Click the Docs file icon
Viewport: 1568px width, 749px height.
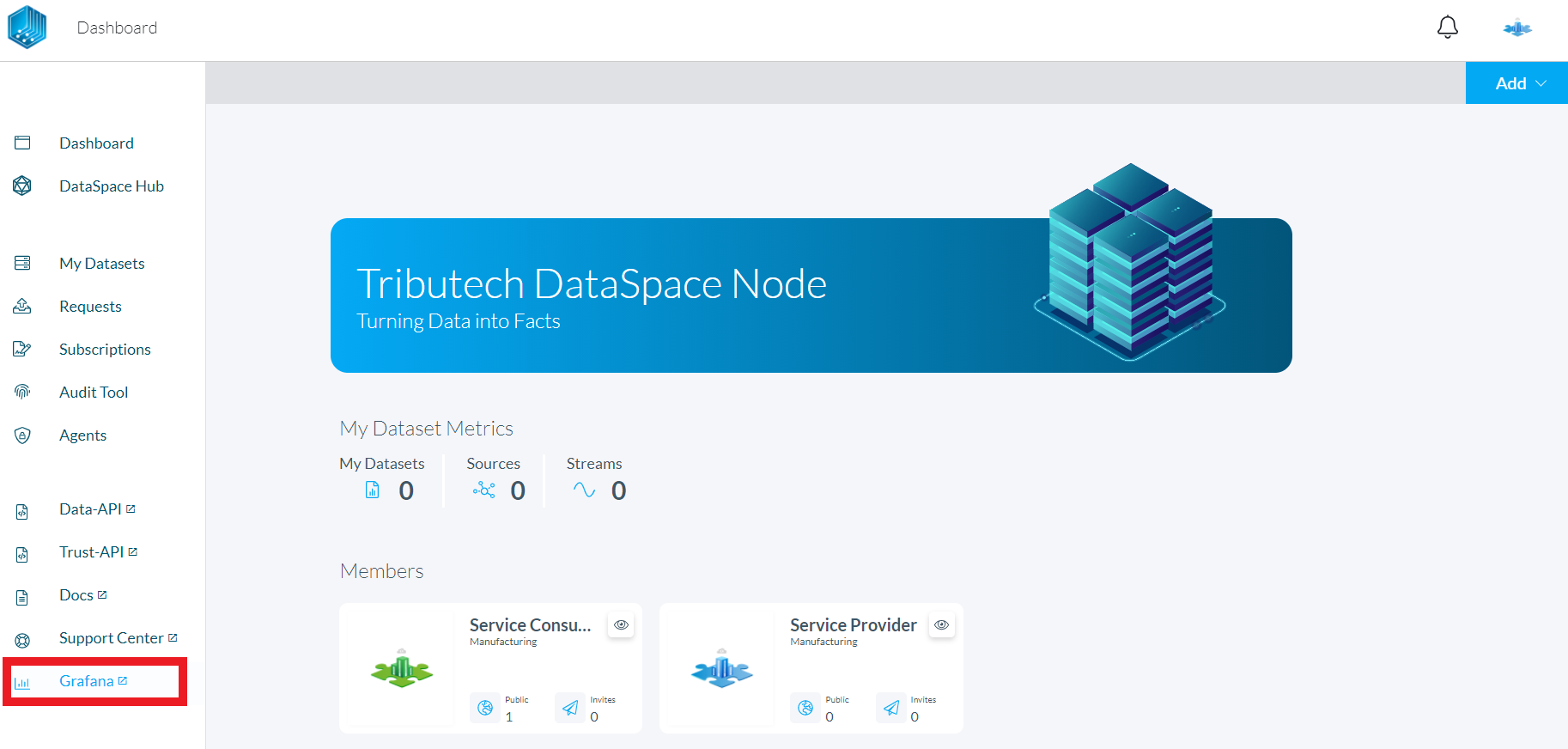click(x=22, y=598)
